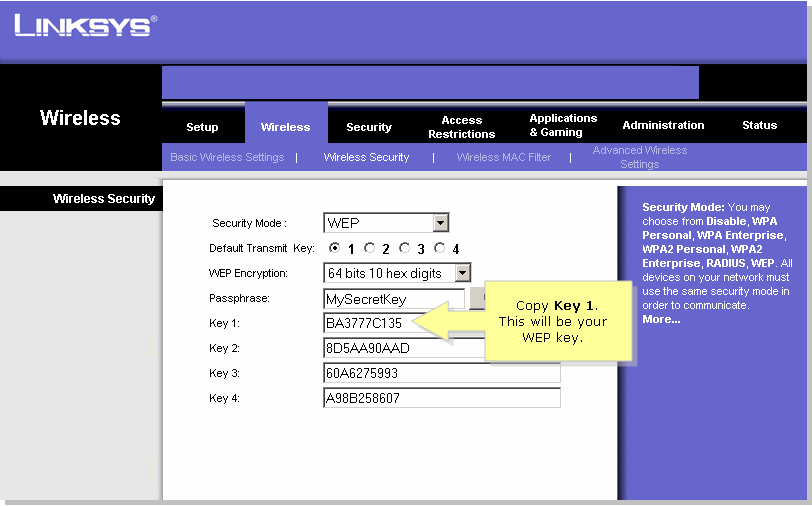Screen dimensions: 812x506
Task: Click the Passphrase input field
Action: pos(394,299)
